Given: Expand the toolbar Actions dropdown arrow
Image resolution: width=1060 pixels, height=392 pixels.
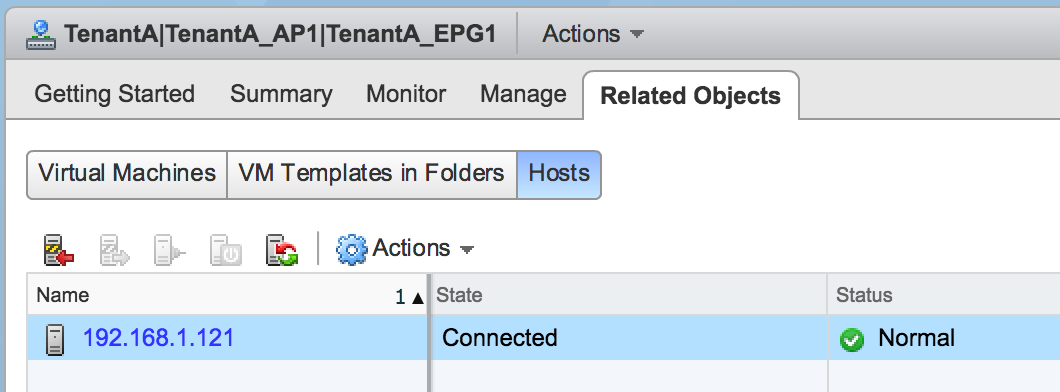Looking at the screenshot, I should 466,249.
